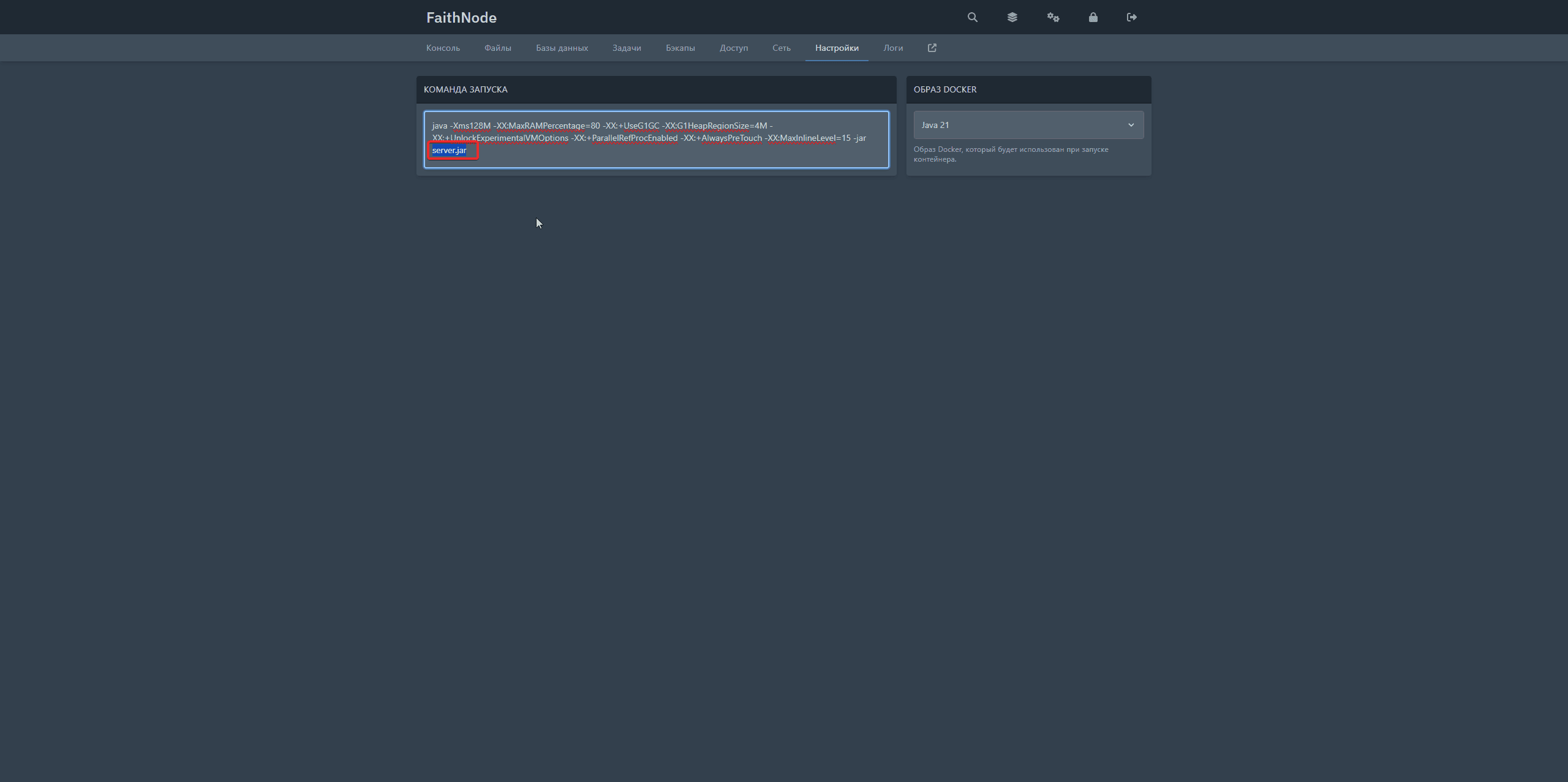Open the admin gears icon
The image size is (1568, 782).
point(1053,17)
